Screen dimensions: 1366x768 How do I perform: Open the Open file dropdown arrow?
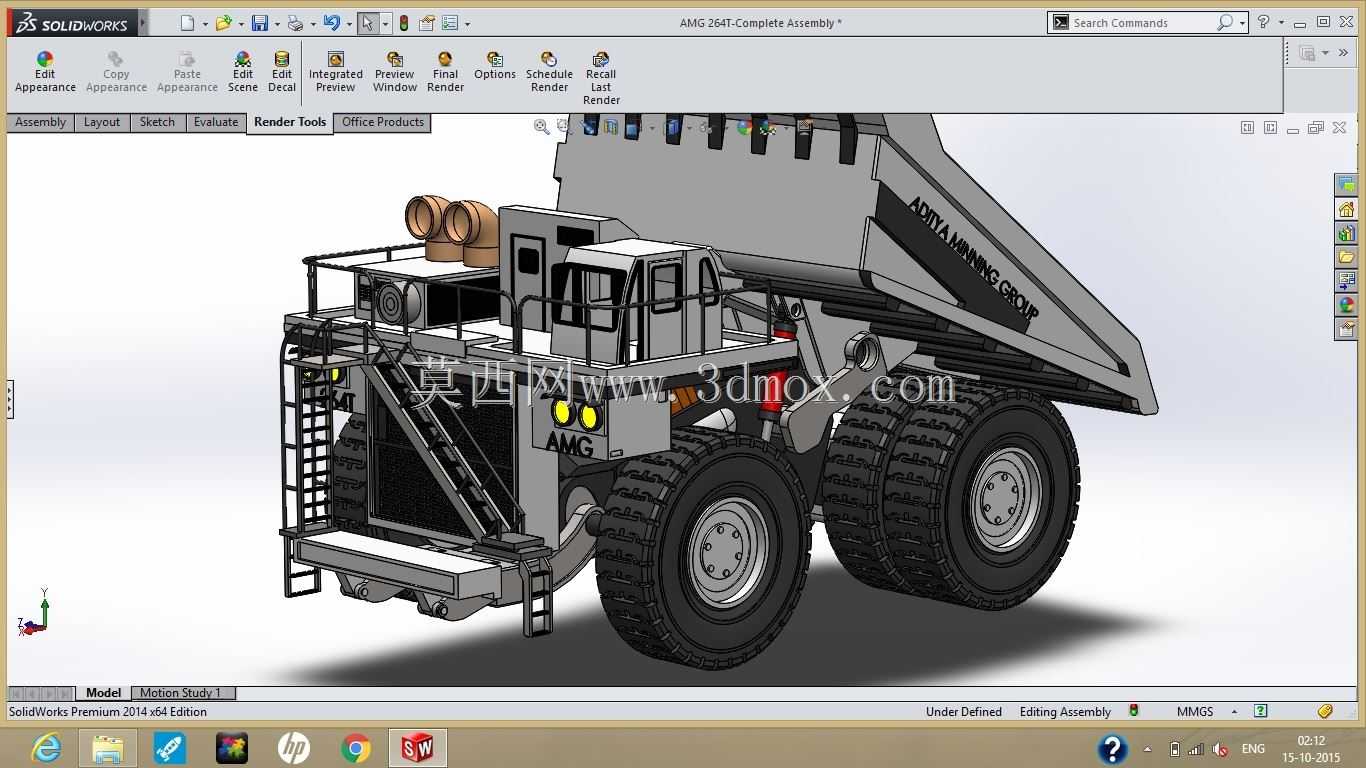(x=240, y=24)
